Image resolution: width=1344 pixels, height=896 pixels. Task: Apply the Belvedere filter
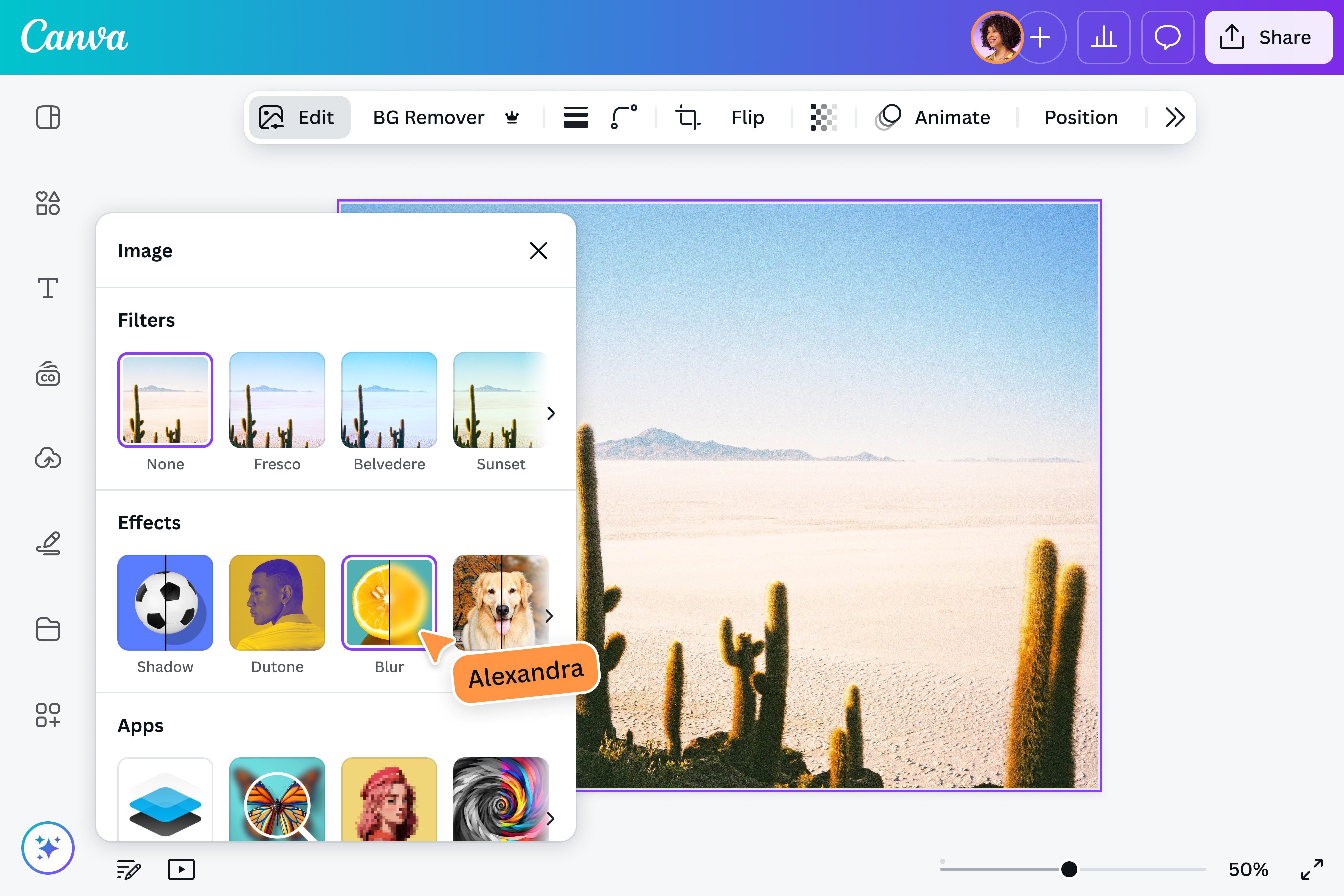click(389, 400)
